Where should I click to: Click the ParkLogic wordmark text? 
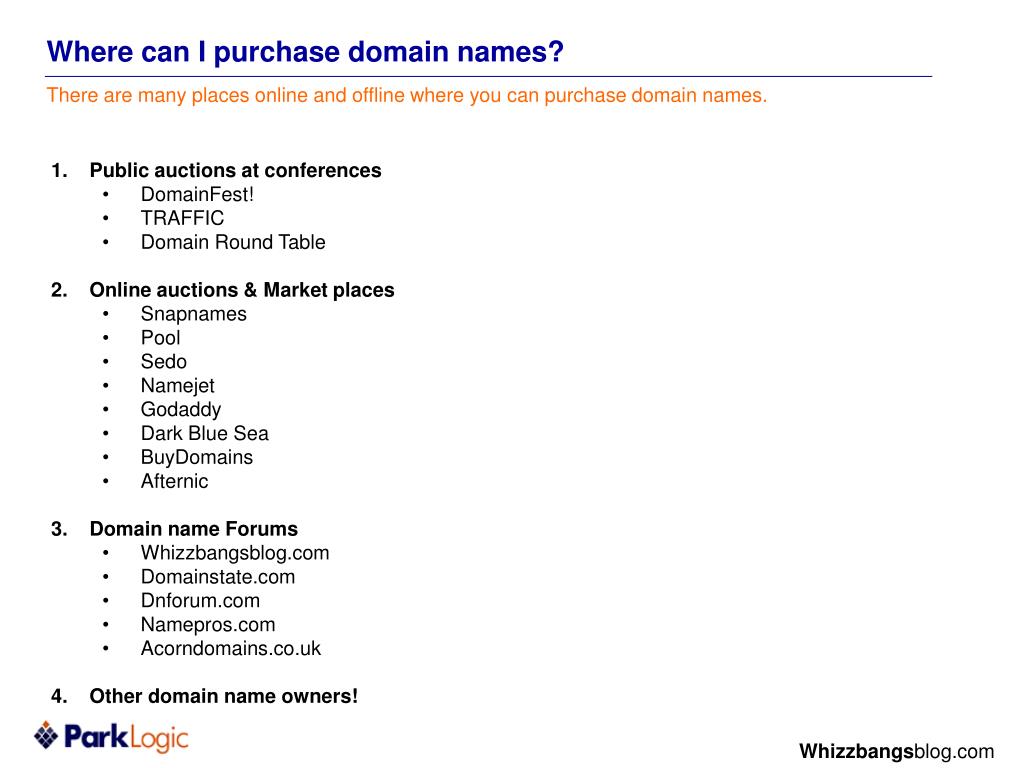[126, 738]
